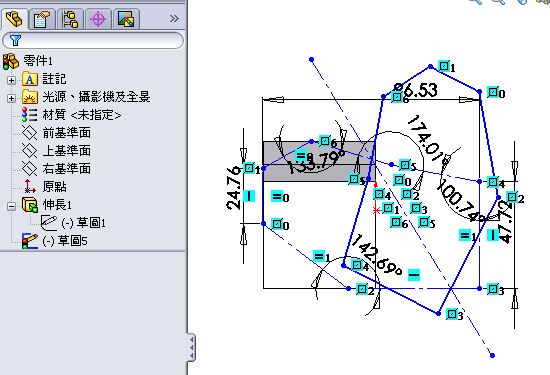Select coincident relation icon labeled 0 at upper right vertex
Viewport: 550px width, 375px height.
pyautogui.click(x=493, y=92)
